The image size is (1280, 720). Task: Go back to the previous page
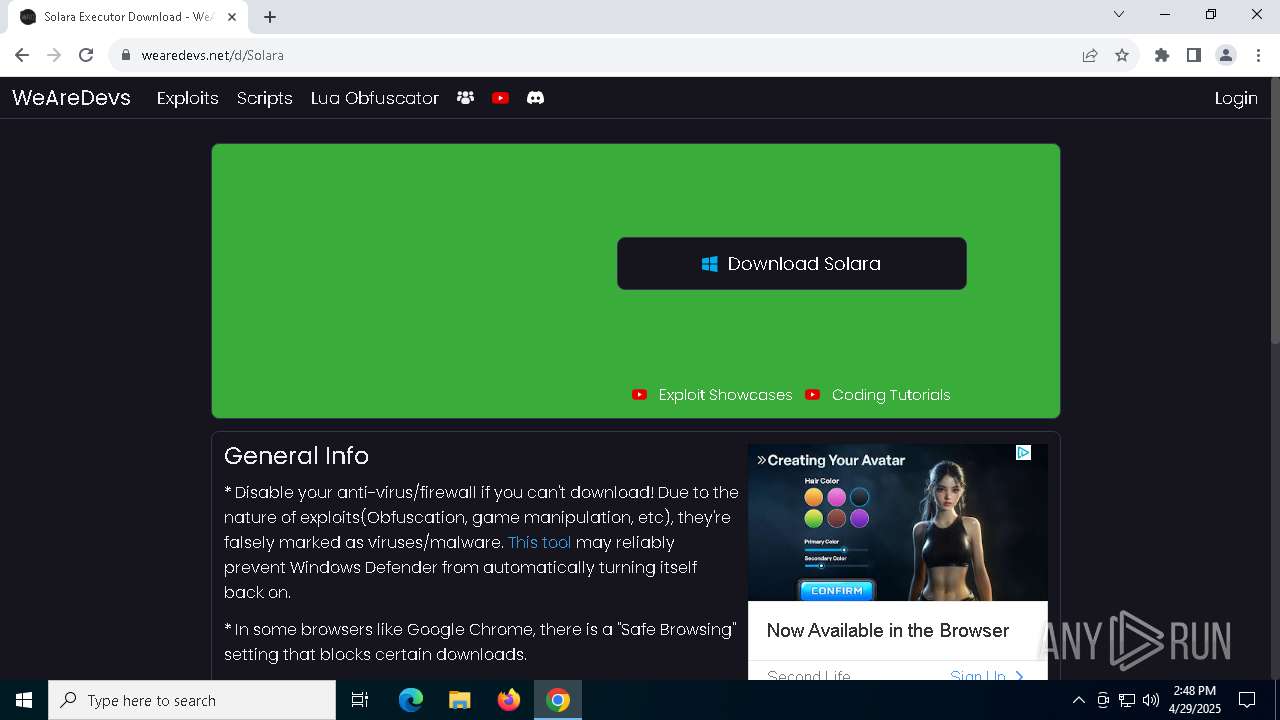click(22, 55)
